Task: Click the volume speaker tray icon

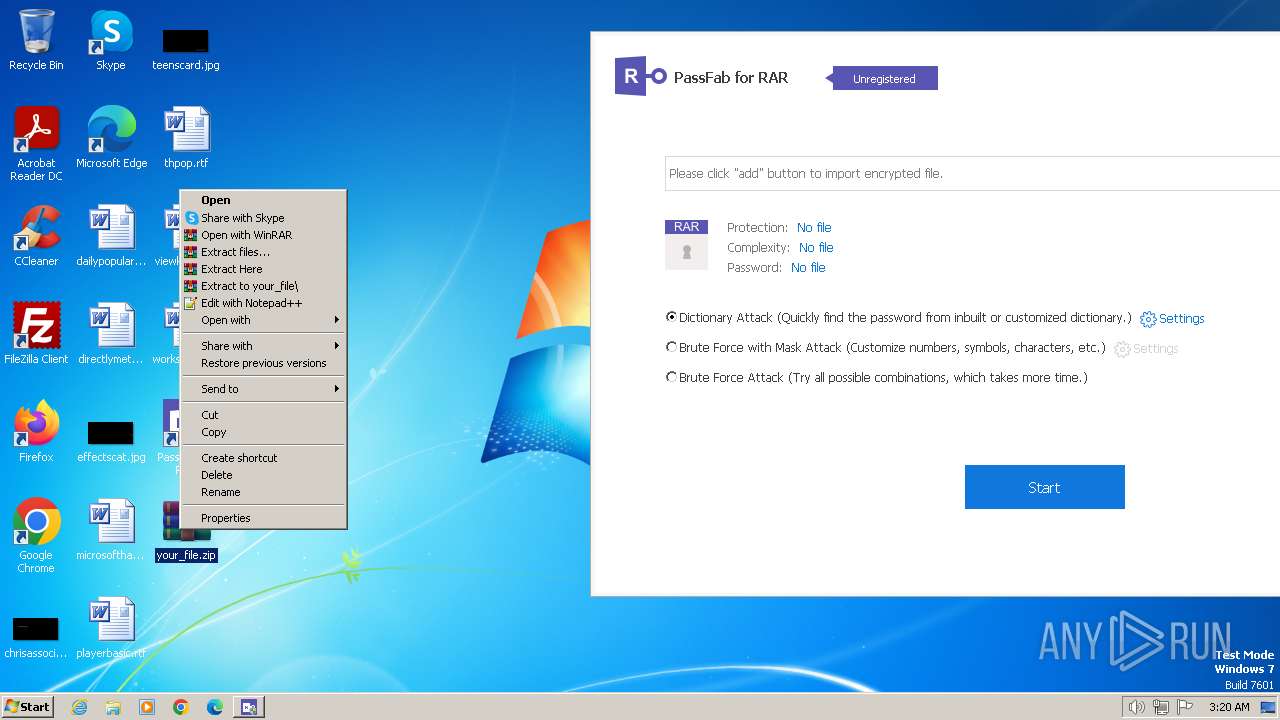Action: click(x=1137, y=707)
